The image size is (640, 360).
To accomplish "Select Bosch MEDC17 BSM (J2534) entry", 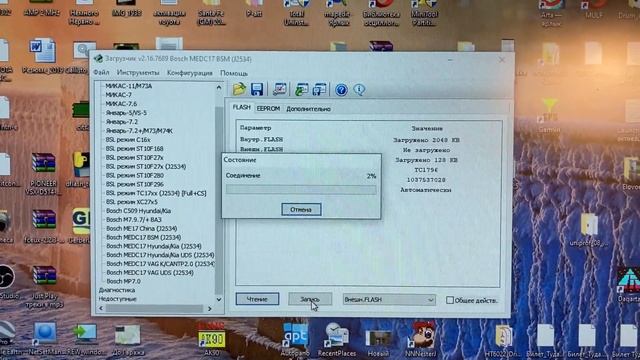I will (x=144, y=237).
